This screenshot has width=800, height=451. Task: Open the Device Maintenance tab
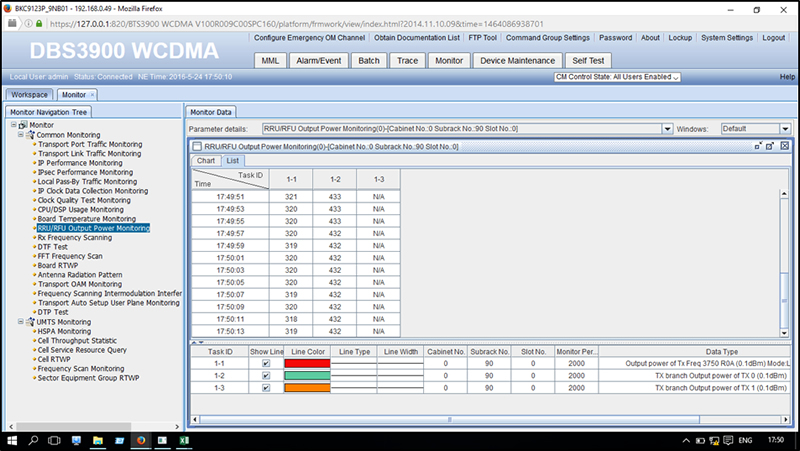pos(517,61)
